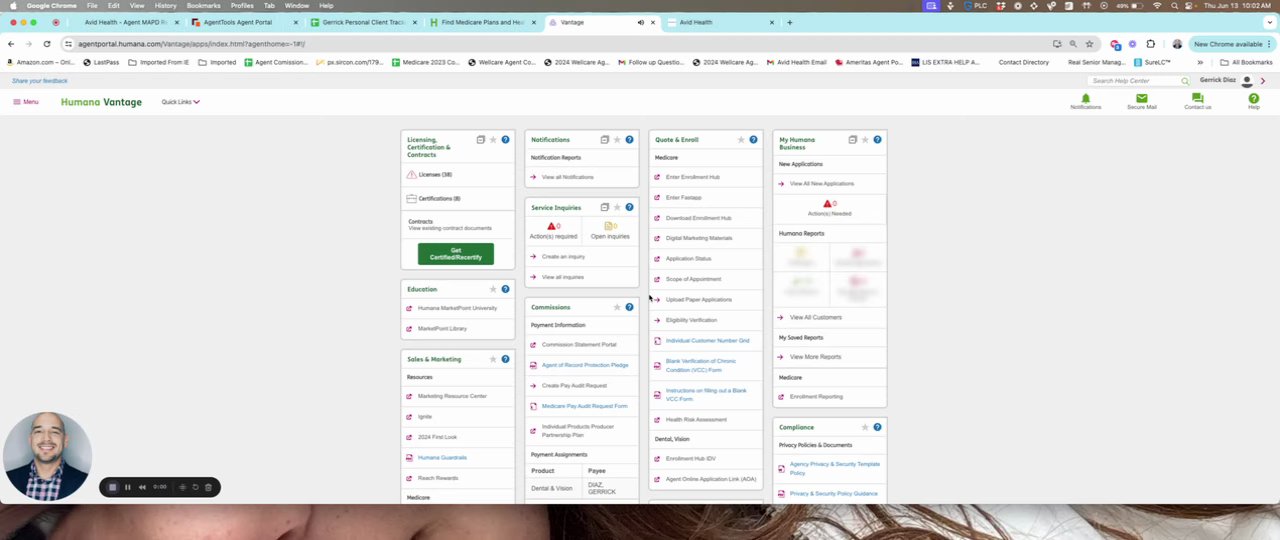Image resolution: width=1280 pixels, height=540 pixels.
Task: Open the All Bookmarks folder
Action: pyautogui.click(x=1246, y=62)
